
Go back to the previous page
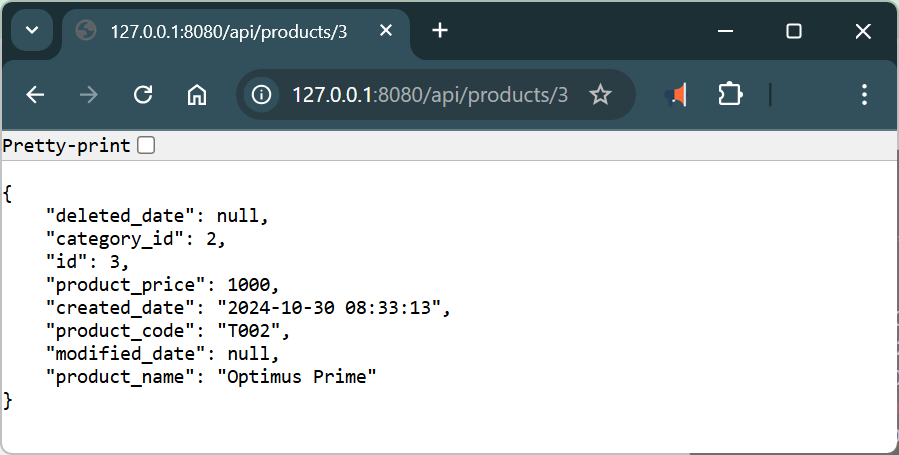point(36,95)
